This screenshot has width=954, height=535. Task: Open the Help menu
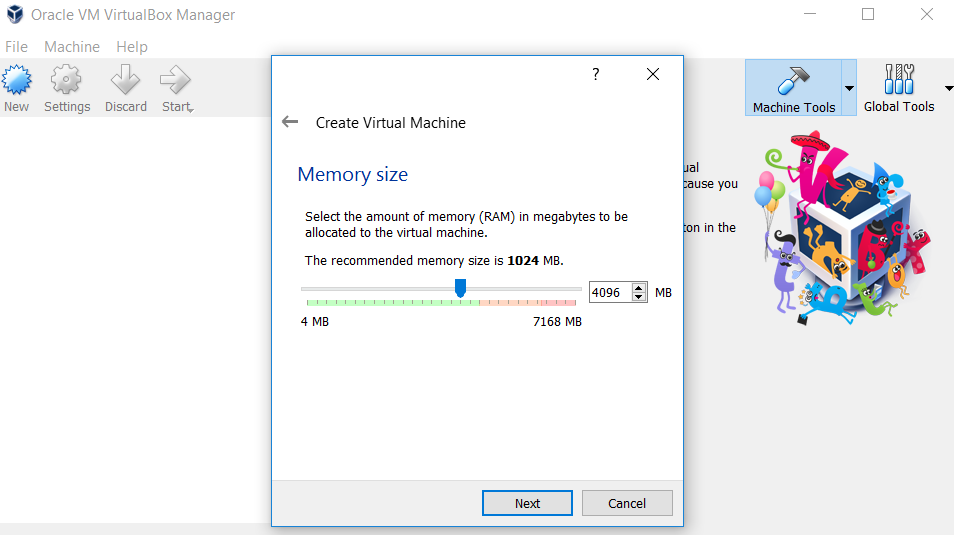click(x=132, y=47)
